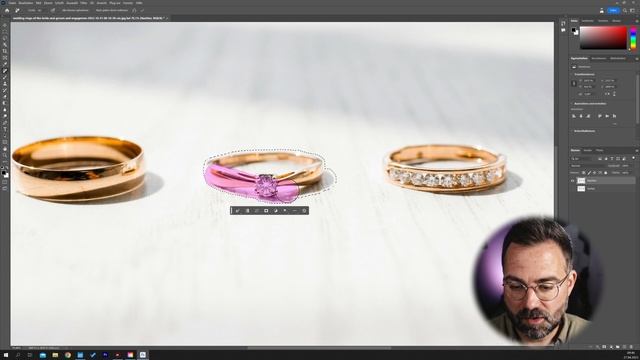Click the rotation angle input field
This screenshot has width=640, height=360.
588,94
